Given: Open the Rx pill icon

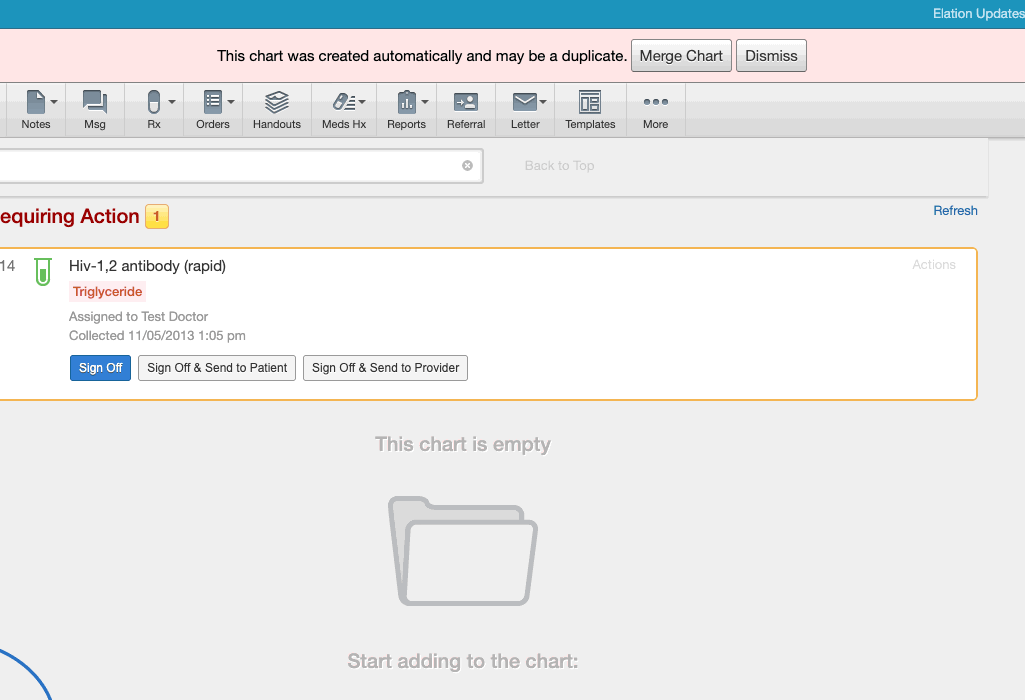Looking at the screenshot, I should (153, 102).
